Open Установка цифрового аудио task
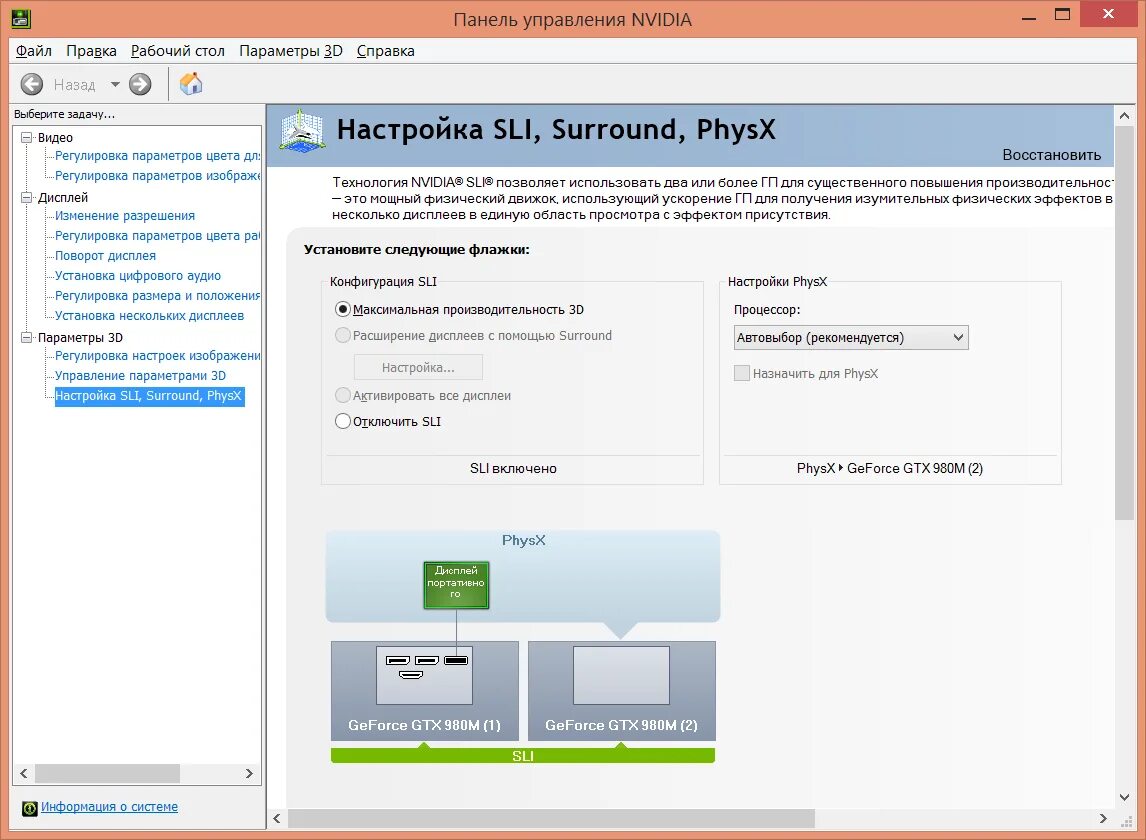 click(137, 276)
